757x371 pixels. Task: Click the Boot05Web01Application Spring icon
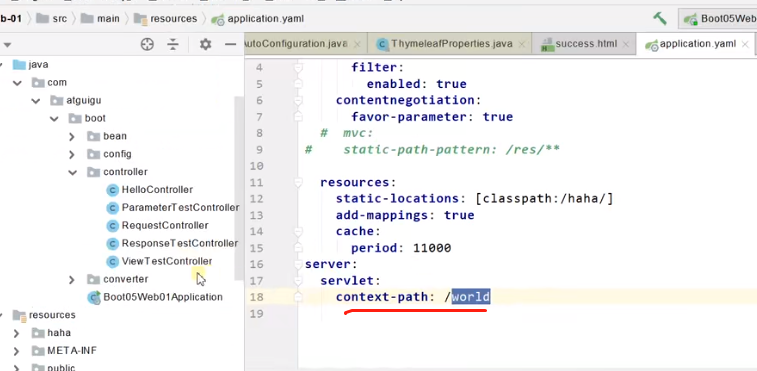(x=94, y=298)
